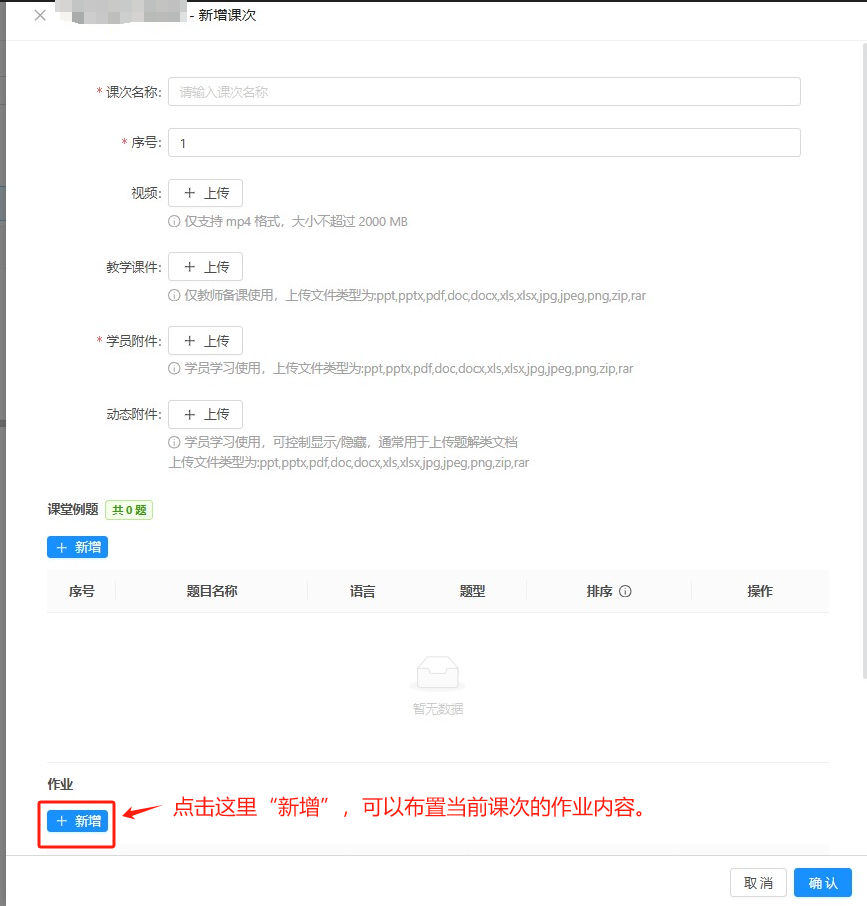Click info icon in 教学课件 hint text
Screen dimensions: 867x906
click(x=174, y=296)
